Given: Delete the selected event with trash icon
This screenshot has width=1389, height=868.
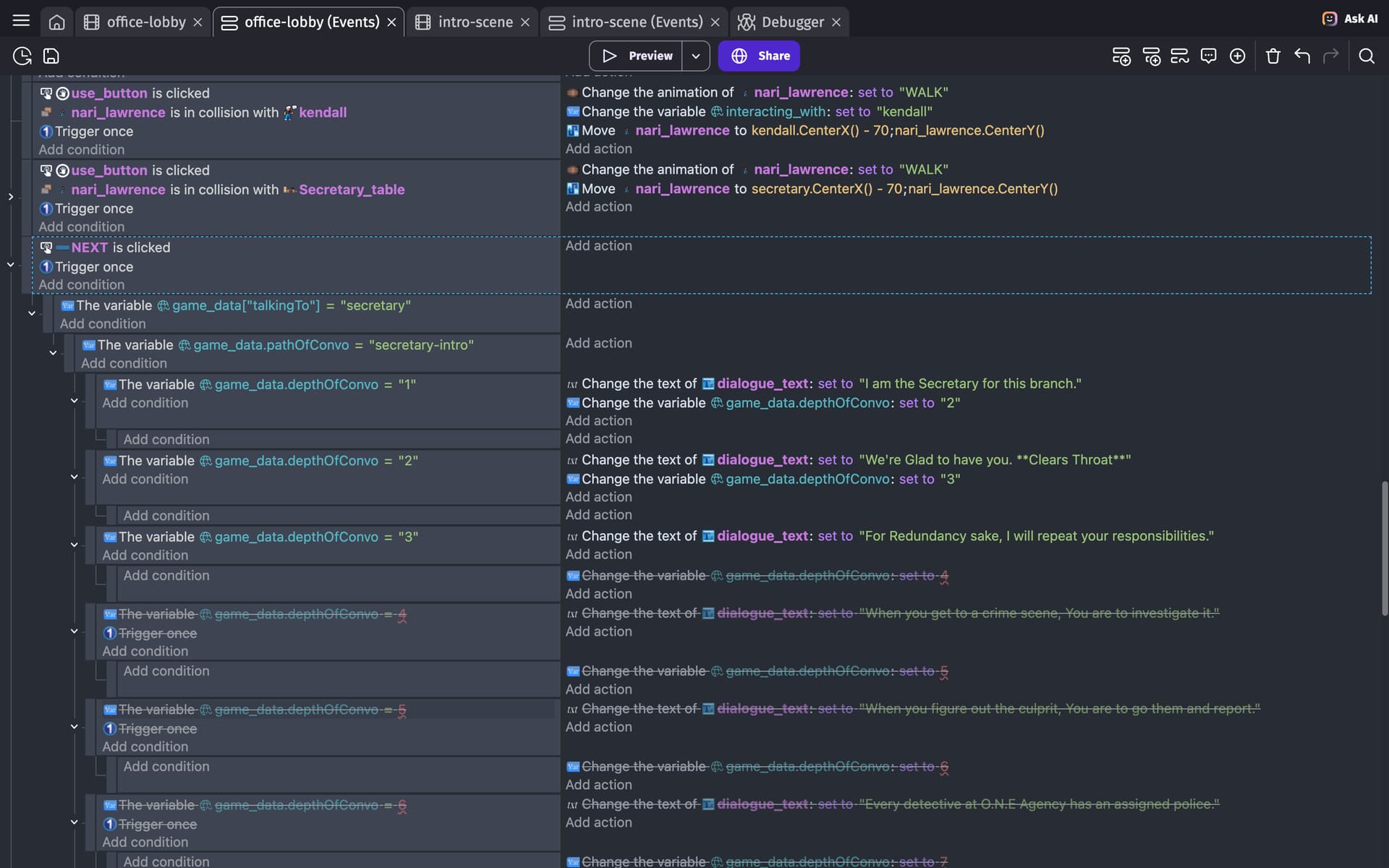Looking at the screenshot, I should (x=1273, y=56).
